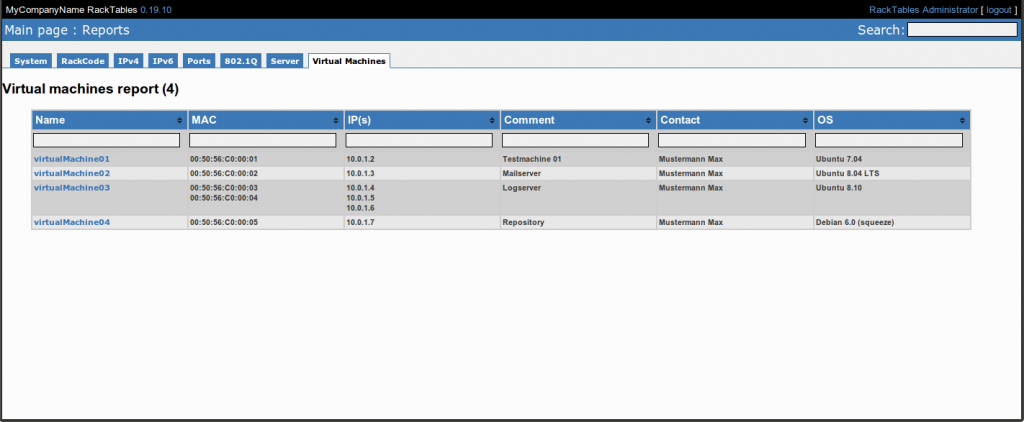
Task: Select the IPv4 reports tab
Action: pos(128,61)
